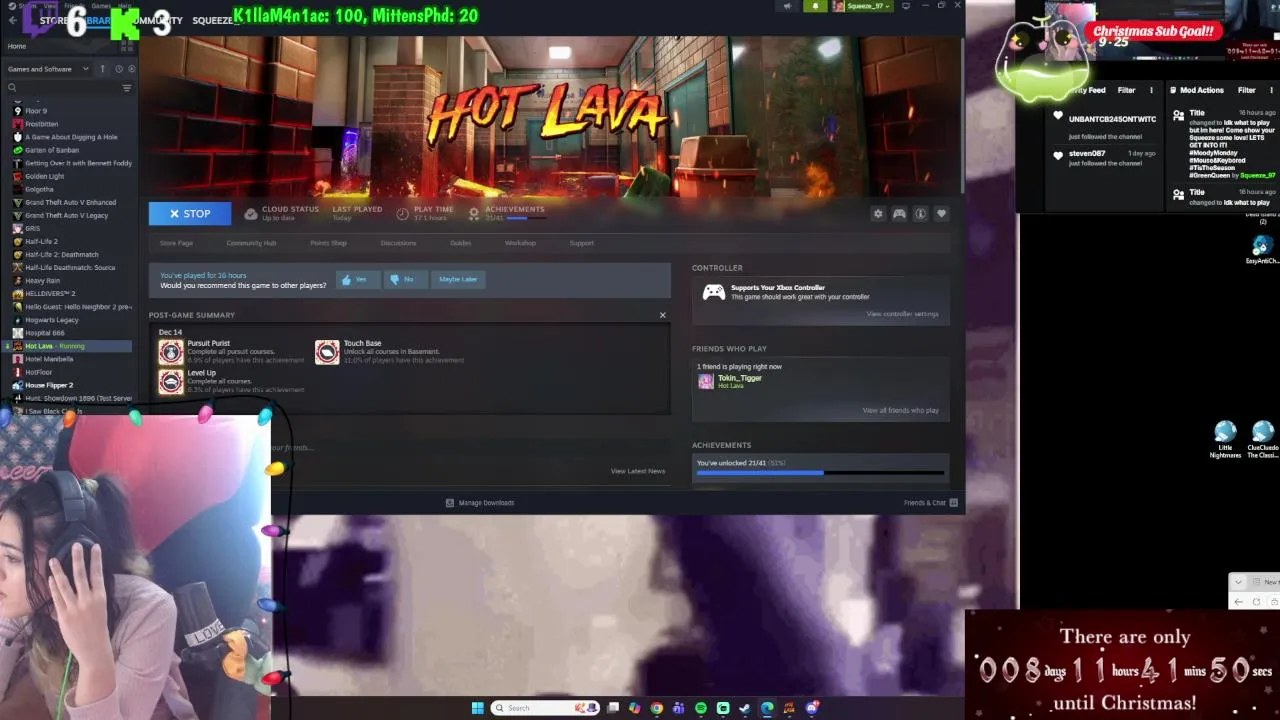This screenshot has height=720, width=1280.
Task: Click the taskbar Search box
Action: click(544, 708)
